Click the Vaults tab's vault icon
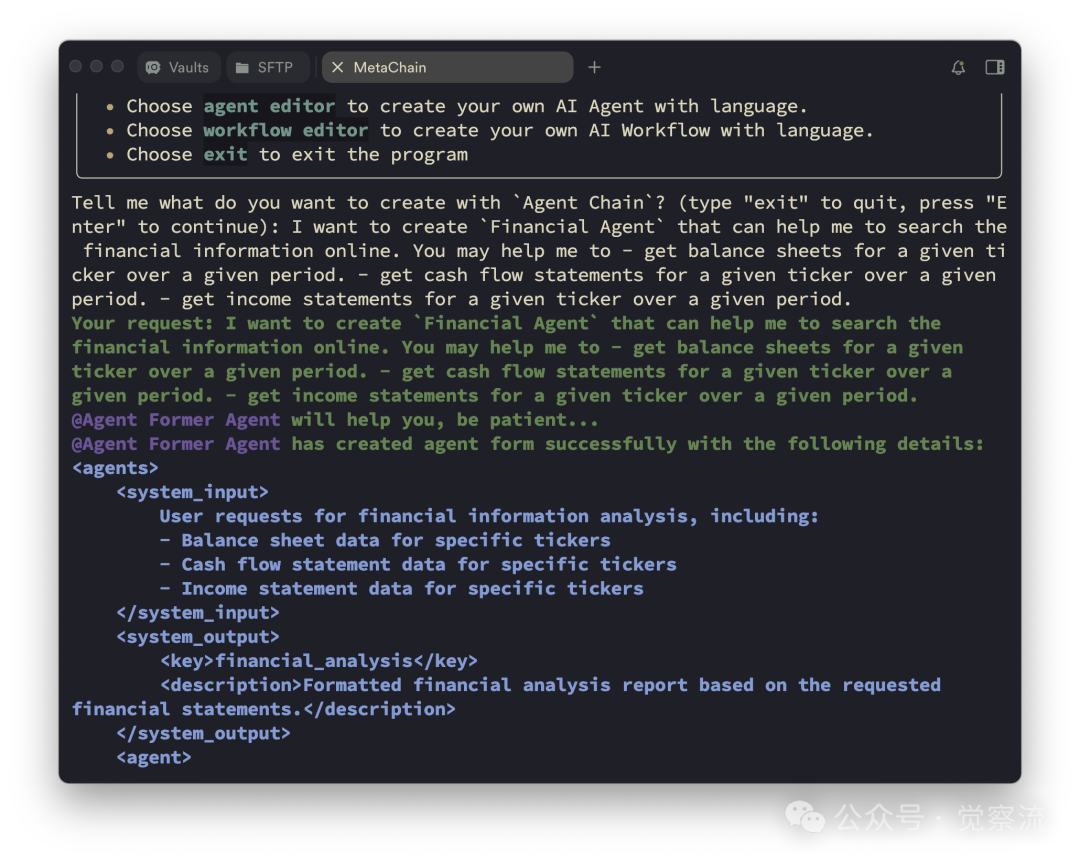 click(153, 68)
